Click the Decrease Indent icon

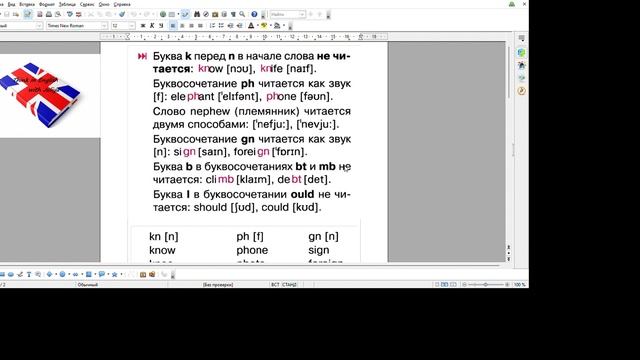(x=231, y=26)
